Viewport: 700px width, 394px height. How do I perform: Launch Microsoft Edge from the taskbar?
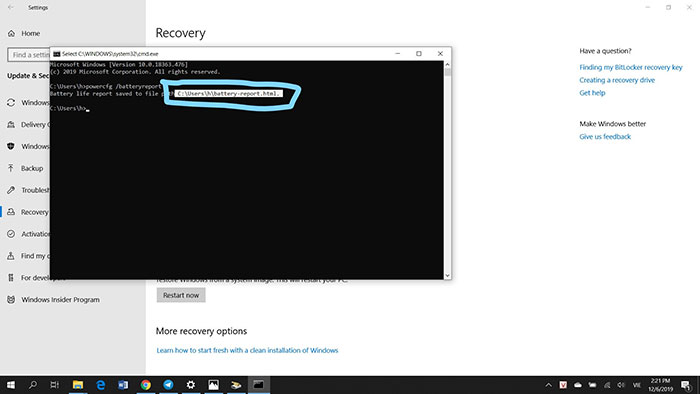100,385
